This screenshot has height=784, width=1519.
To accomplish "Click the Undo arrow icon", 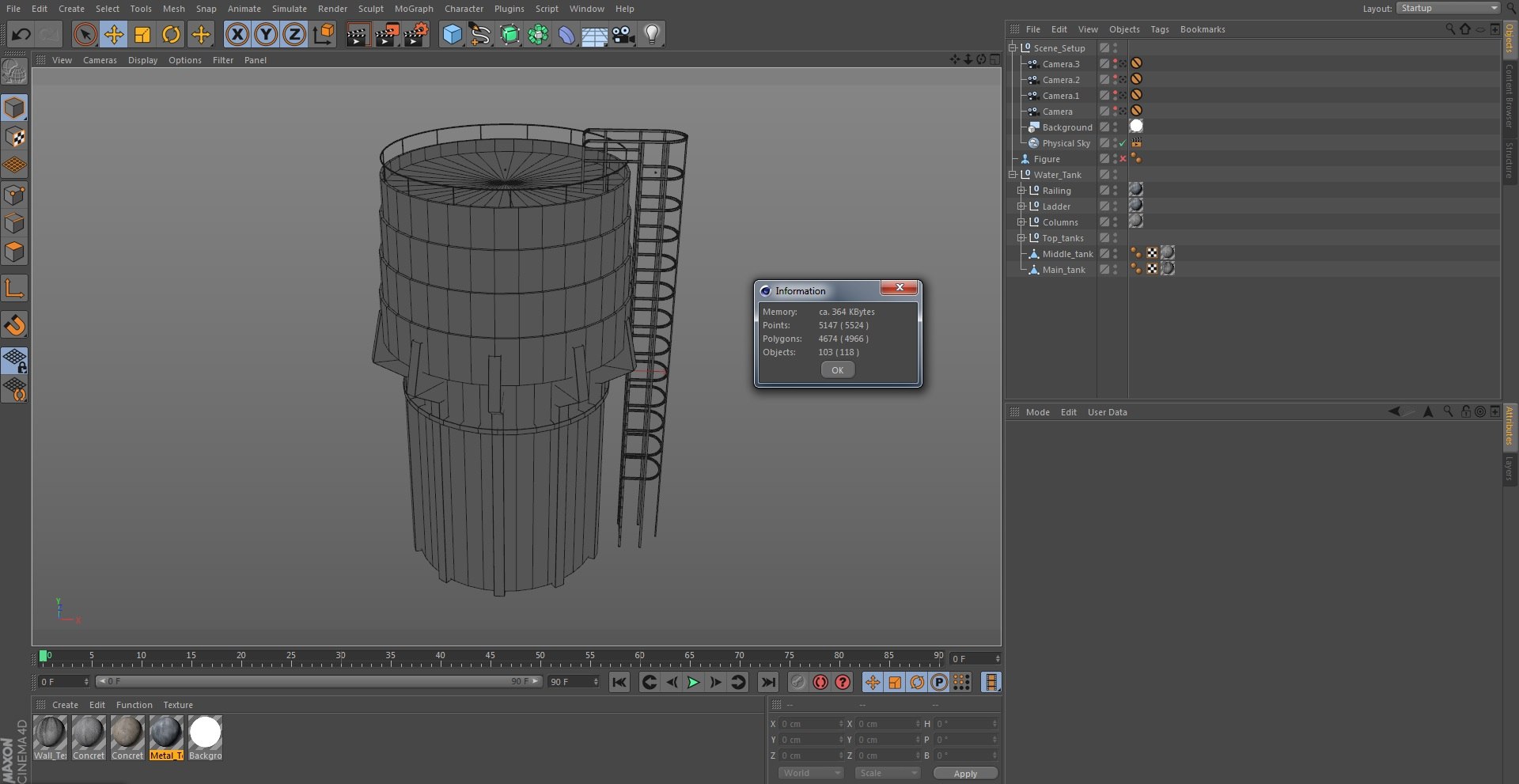I will point(21,34).
